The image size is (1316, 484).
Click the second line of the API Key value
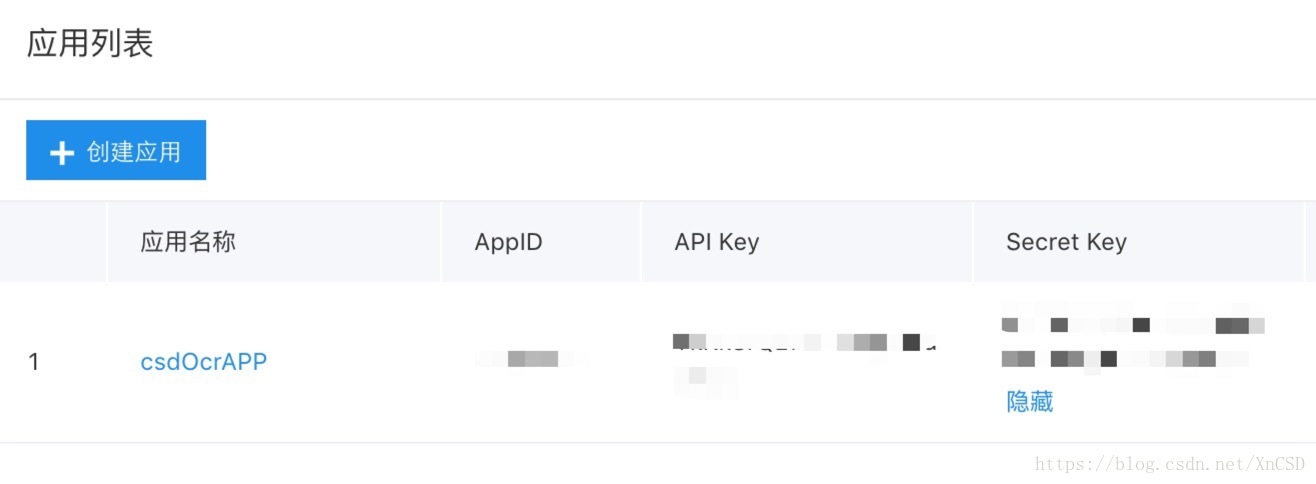705,376
